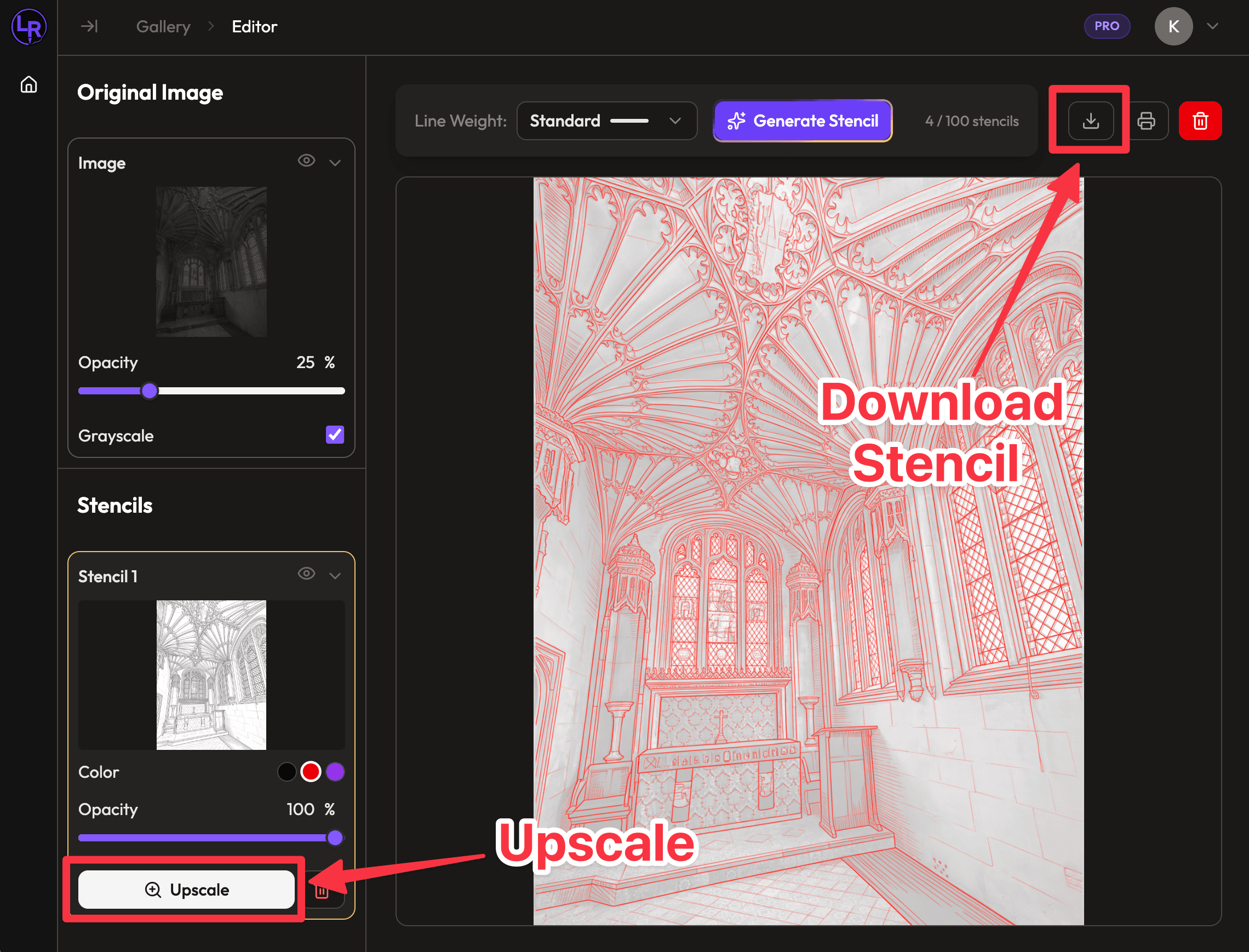Collapse the Image panel chevron
The image size is (1249, 952).
(335, 163)
